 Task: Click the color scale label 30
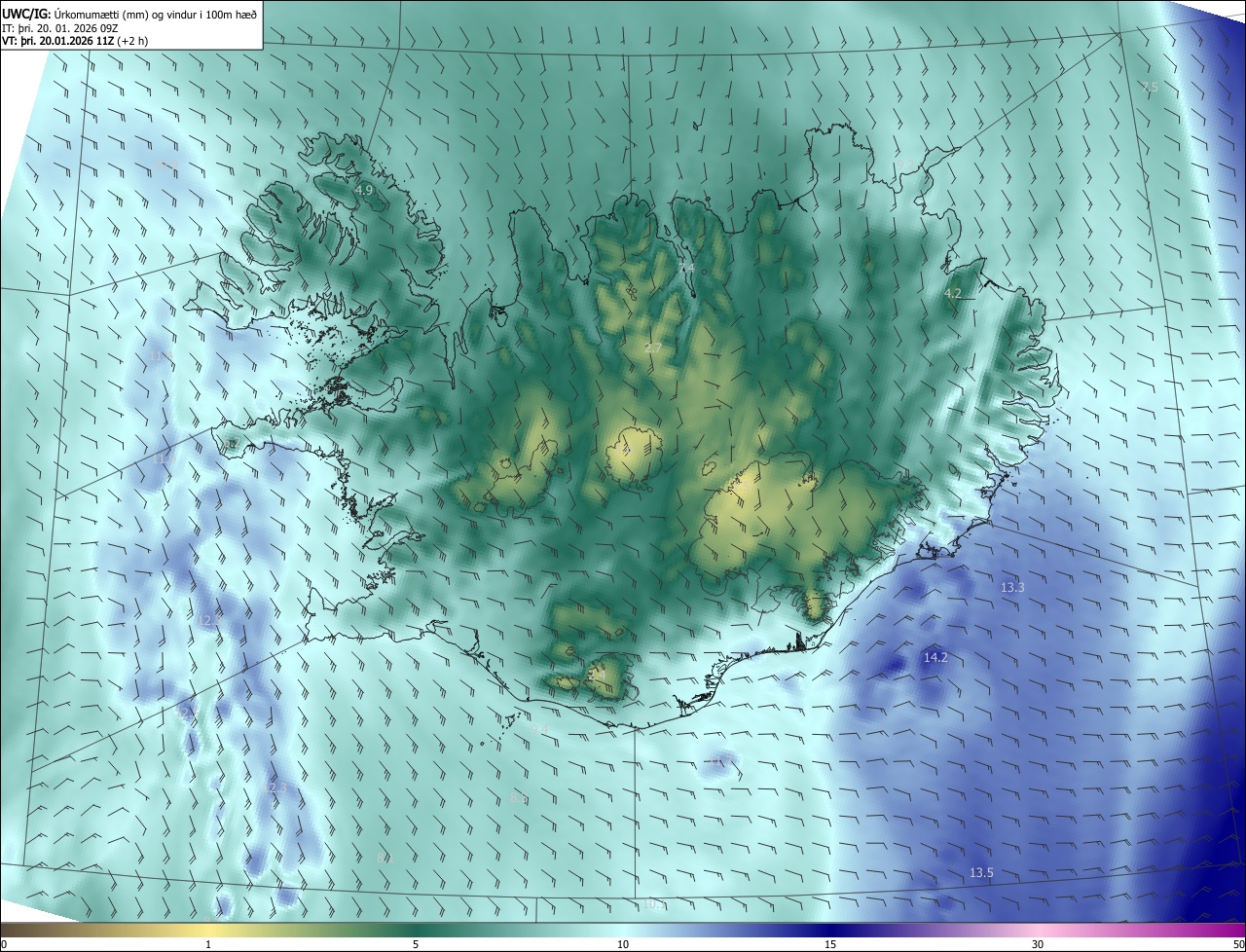point(1038,945)
